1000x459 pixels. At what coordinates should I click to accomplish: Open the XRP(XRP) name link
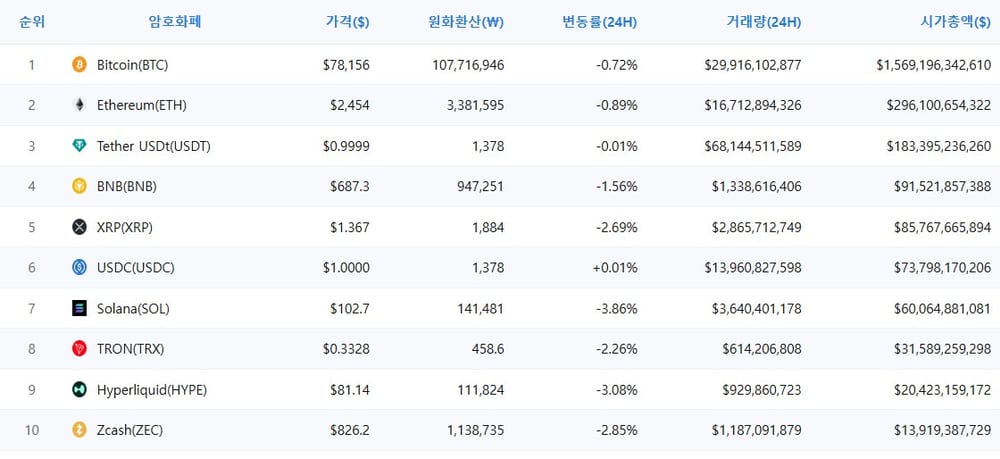pos(125,228)
